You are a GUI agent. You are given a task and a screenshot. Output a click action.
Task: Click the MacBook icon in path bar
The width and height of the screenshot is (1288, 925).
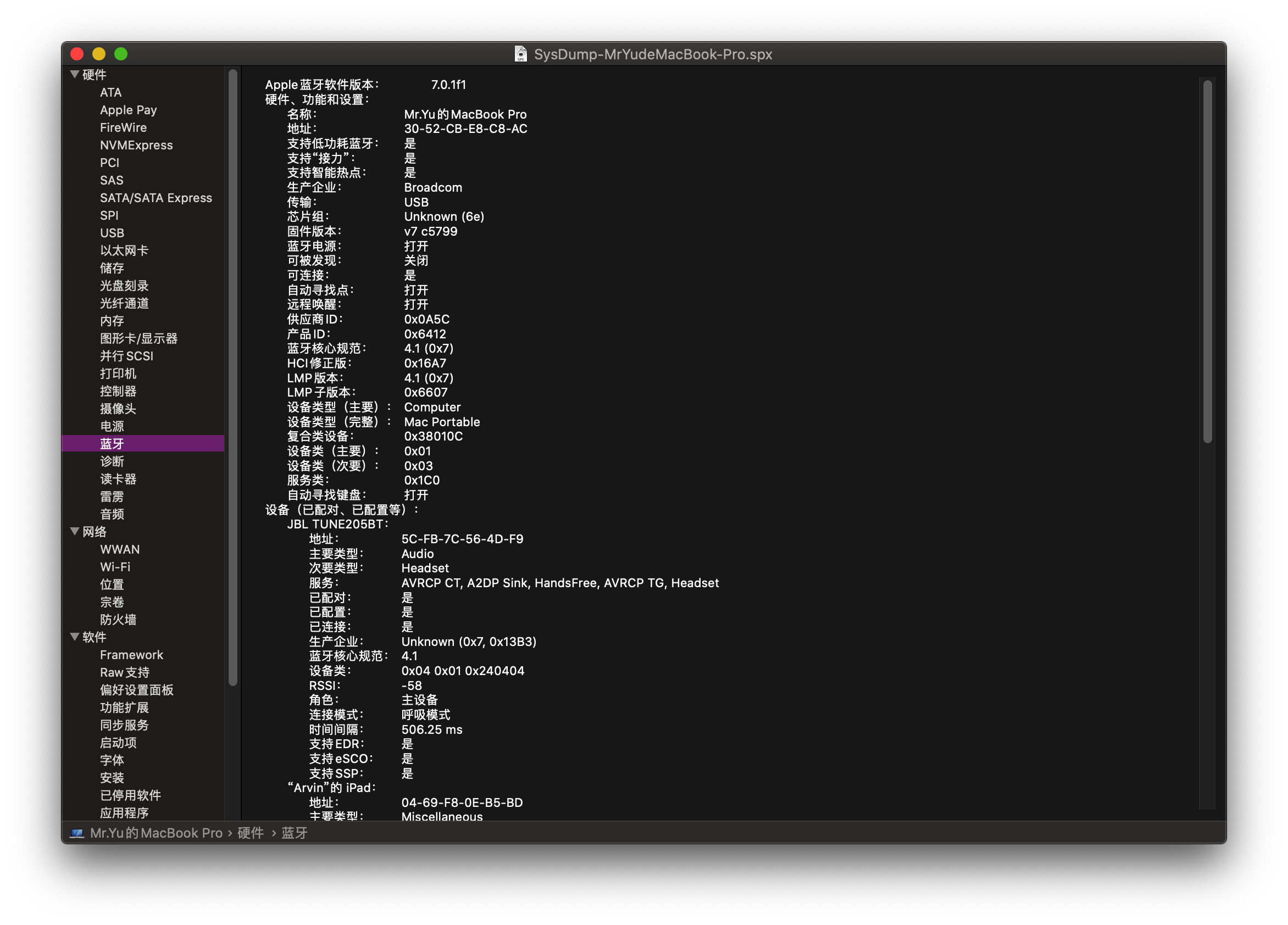(x=77, y=833)
